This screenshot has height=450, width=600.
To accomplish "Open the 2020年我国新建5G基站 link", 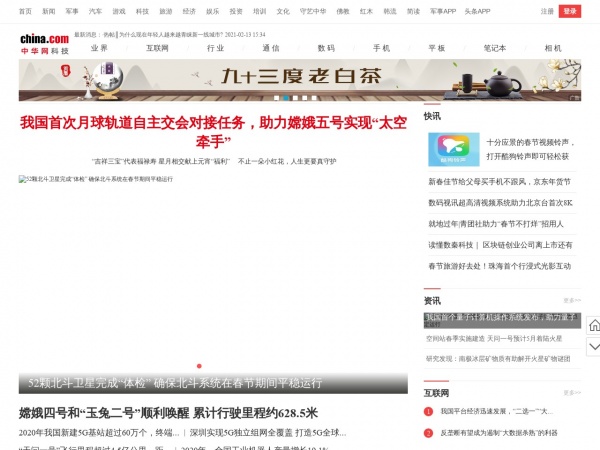I will click(99, 433).
